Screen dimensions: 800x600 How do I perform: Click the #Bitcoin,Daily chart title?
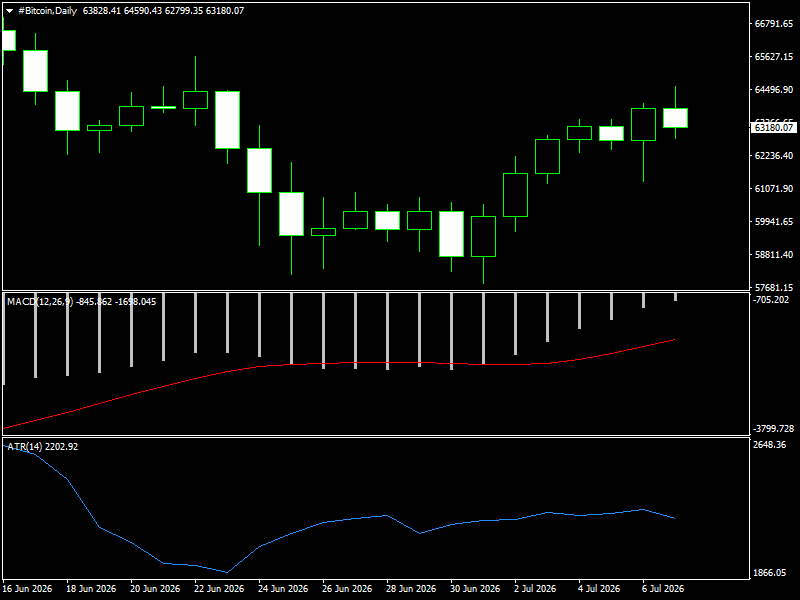tap(47, 11)
